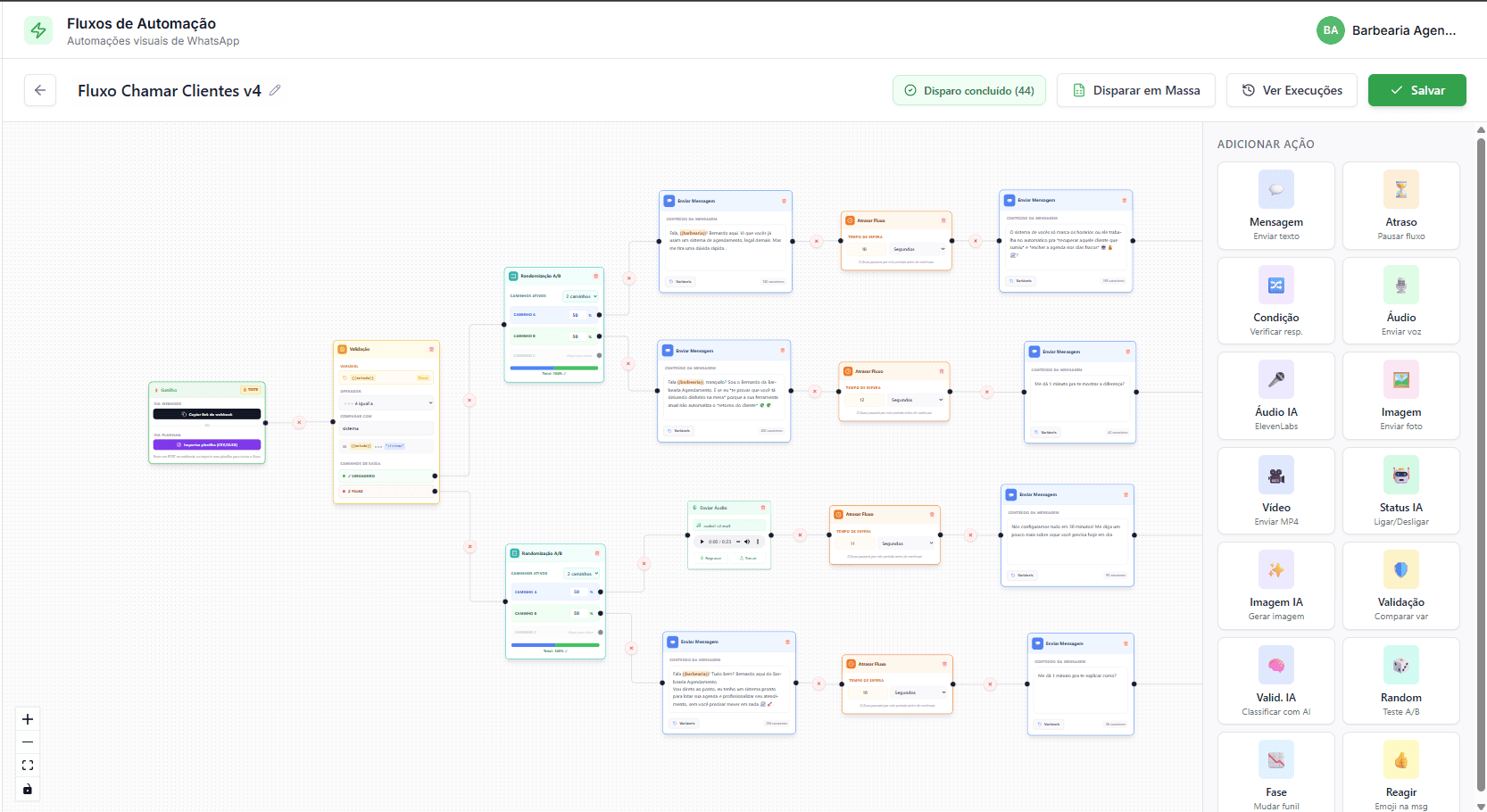Rename the flow using the pencil edit icon

[277, 90]
